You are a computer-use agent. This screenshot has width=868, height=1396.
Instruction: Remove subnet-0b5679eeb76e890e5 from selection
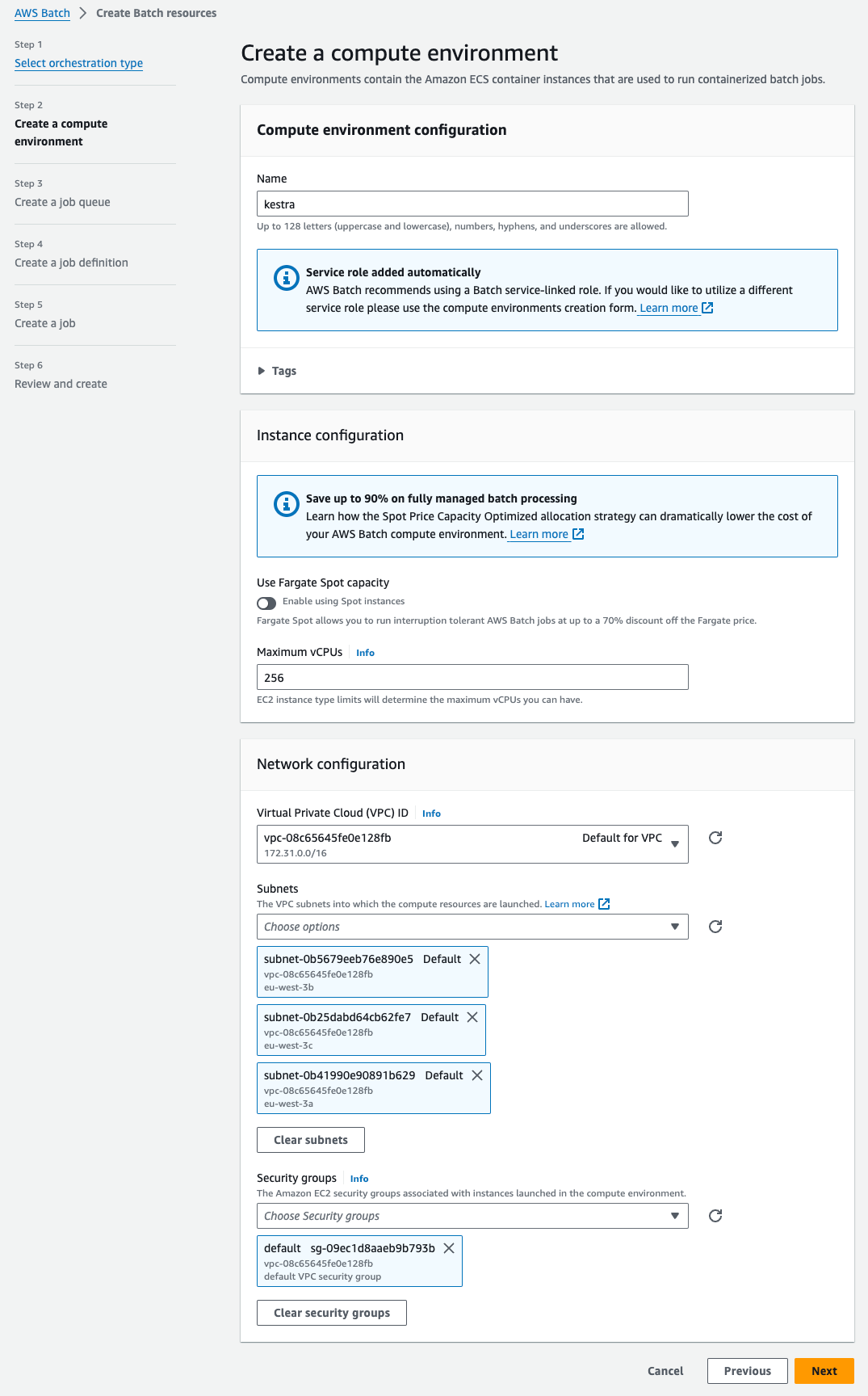click(x=475, y=959)
